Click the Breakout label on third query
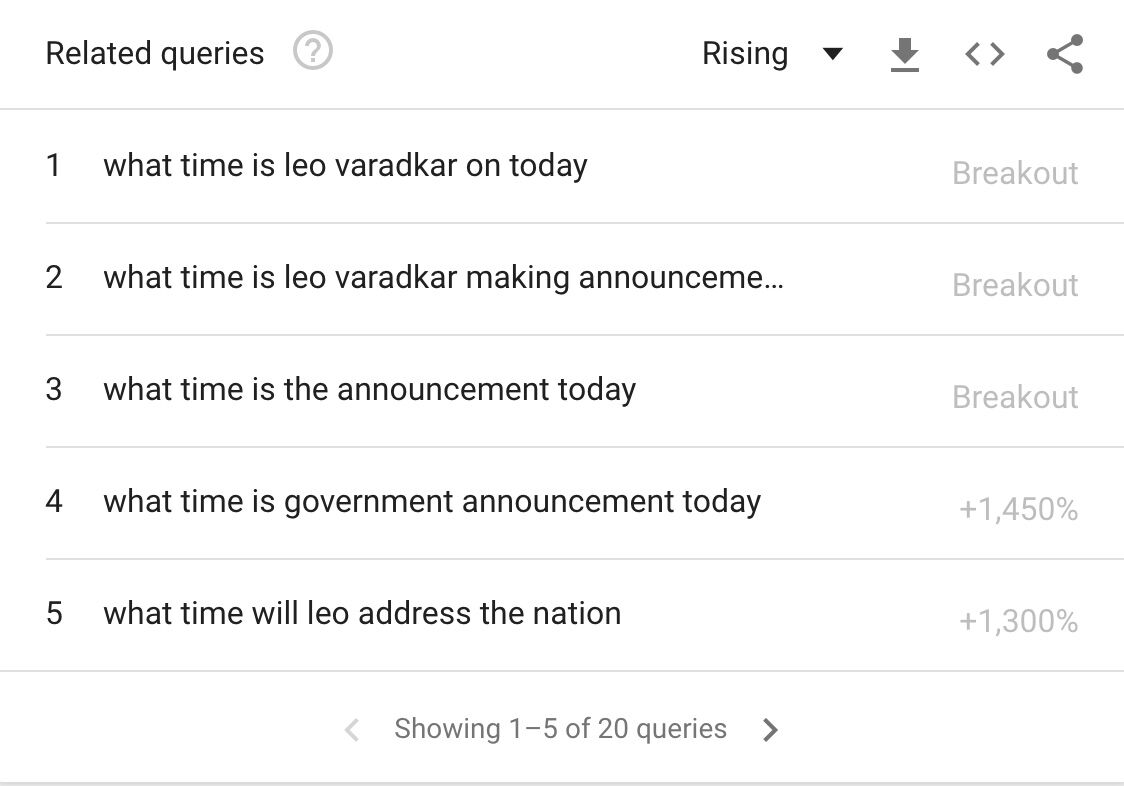The height and width of the screenshot is (786, 1124). [1015, 397]
